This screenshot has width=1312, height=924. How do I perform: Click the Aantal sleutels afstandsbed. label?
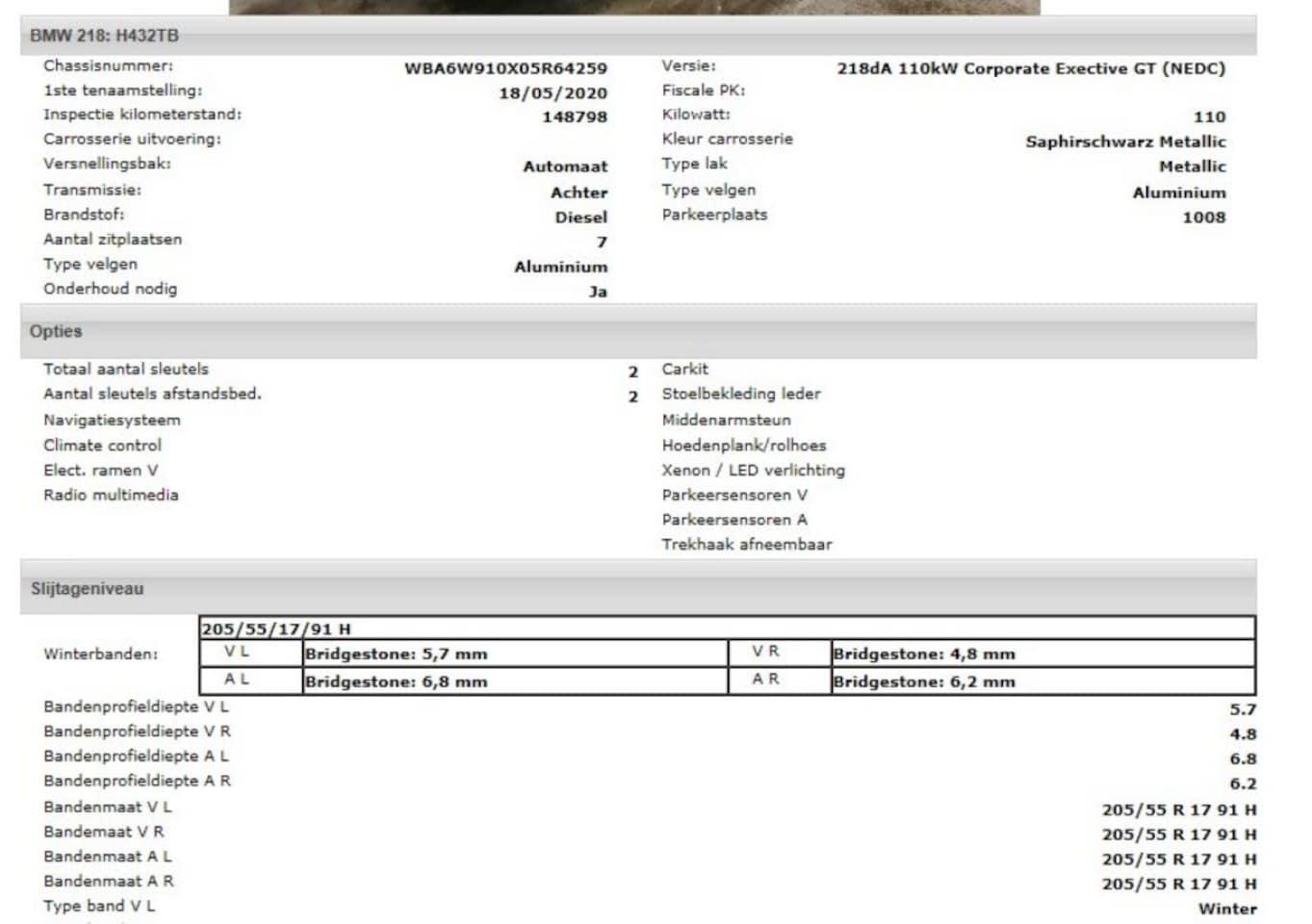click(x=152, y=394)
